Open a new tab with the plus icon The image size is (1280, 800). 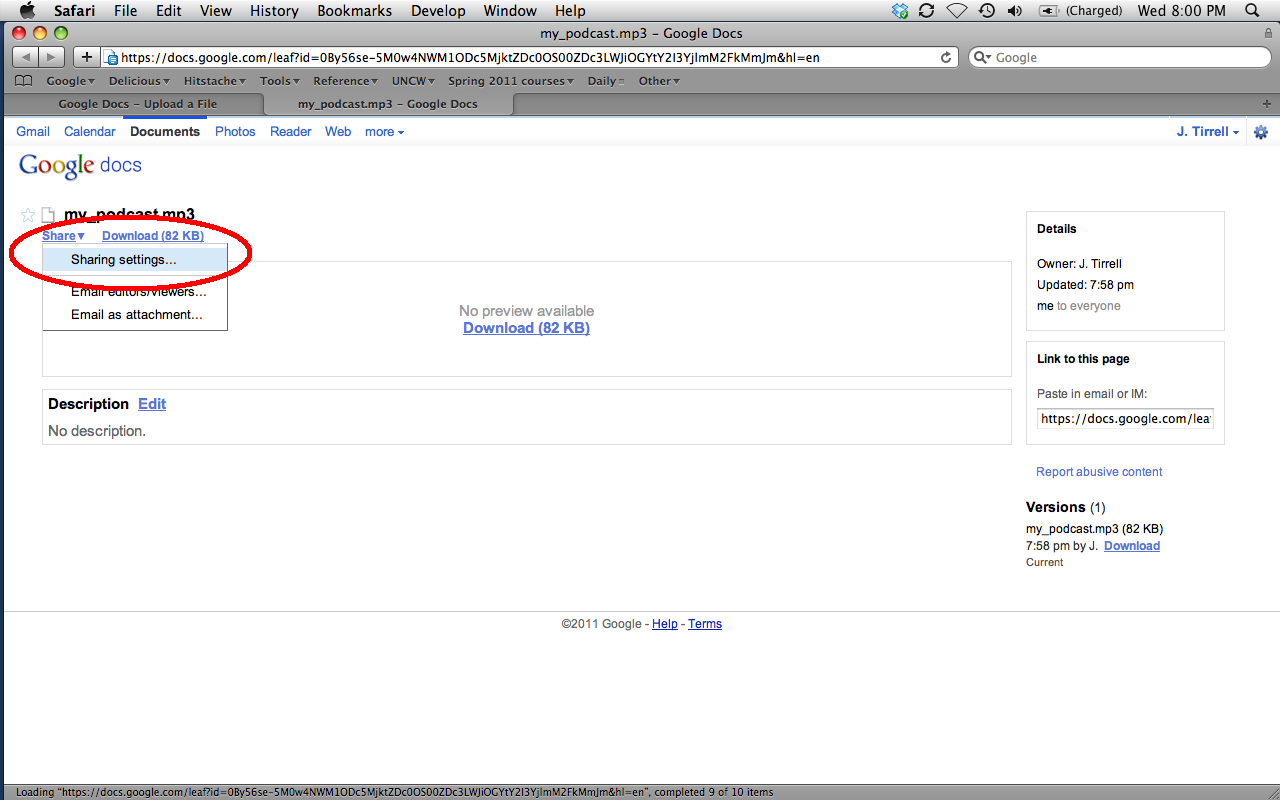[1267, 104]
